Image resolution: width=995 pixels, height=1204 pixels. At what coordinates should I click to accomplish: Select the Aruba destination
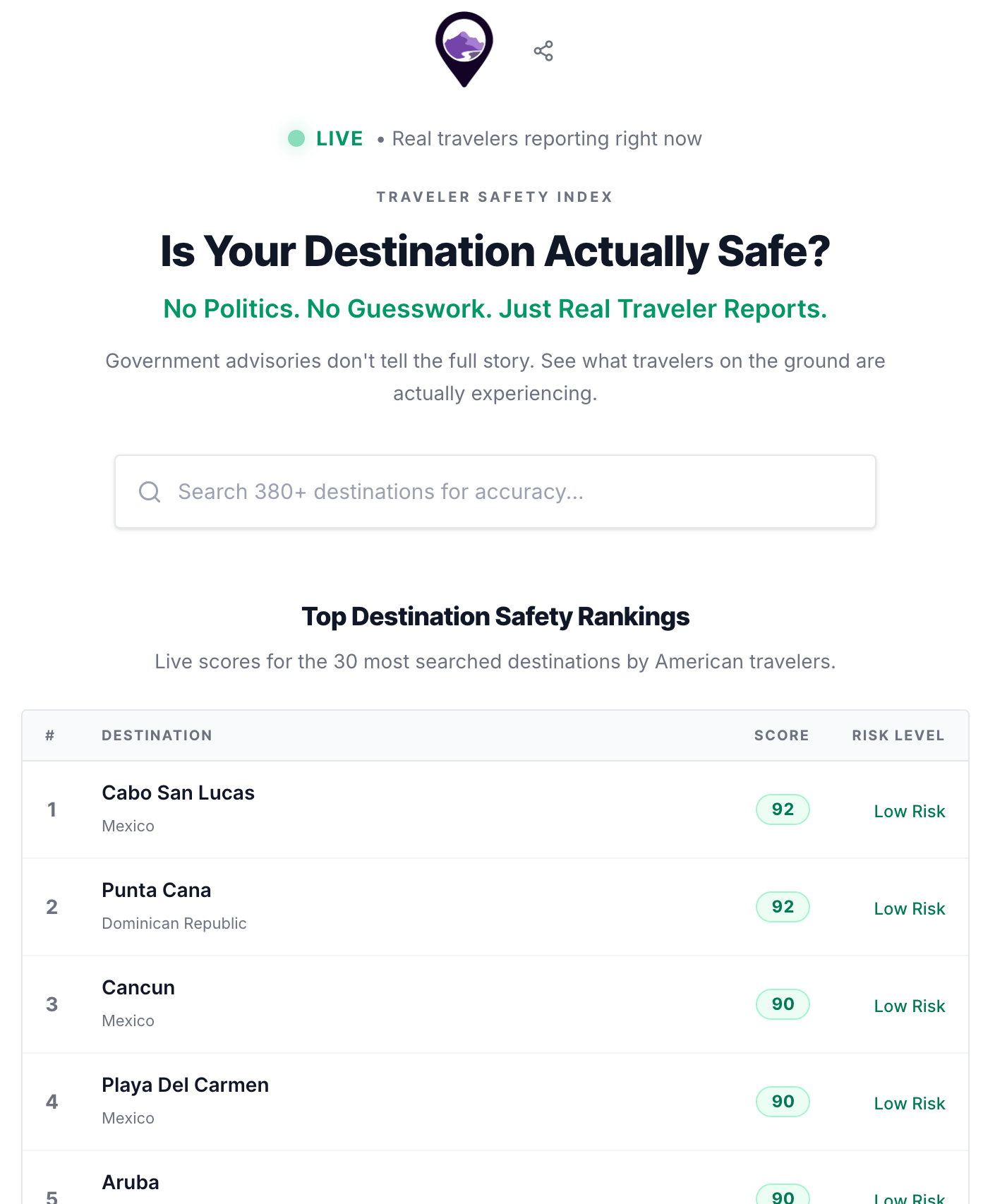[x=131, y=1183]
